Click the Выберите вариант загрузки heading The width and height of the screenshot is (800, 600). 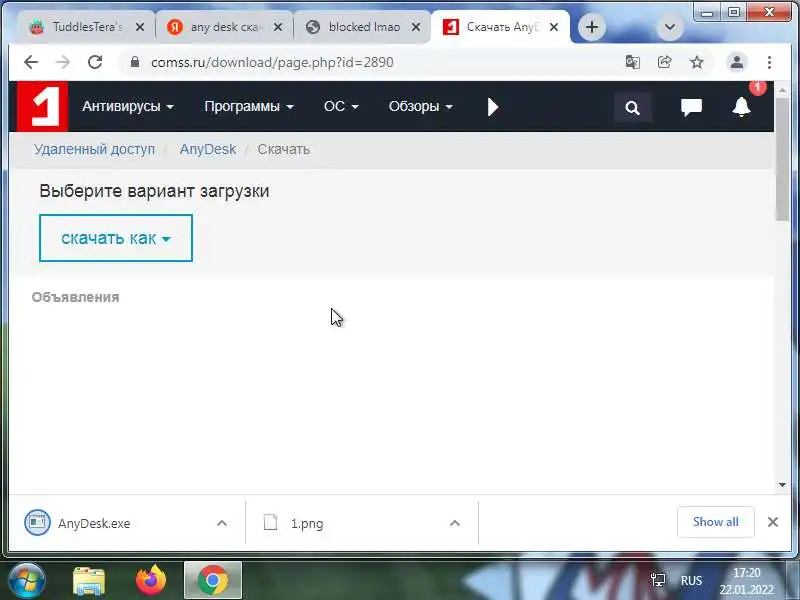point(154,191)
